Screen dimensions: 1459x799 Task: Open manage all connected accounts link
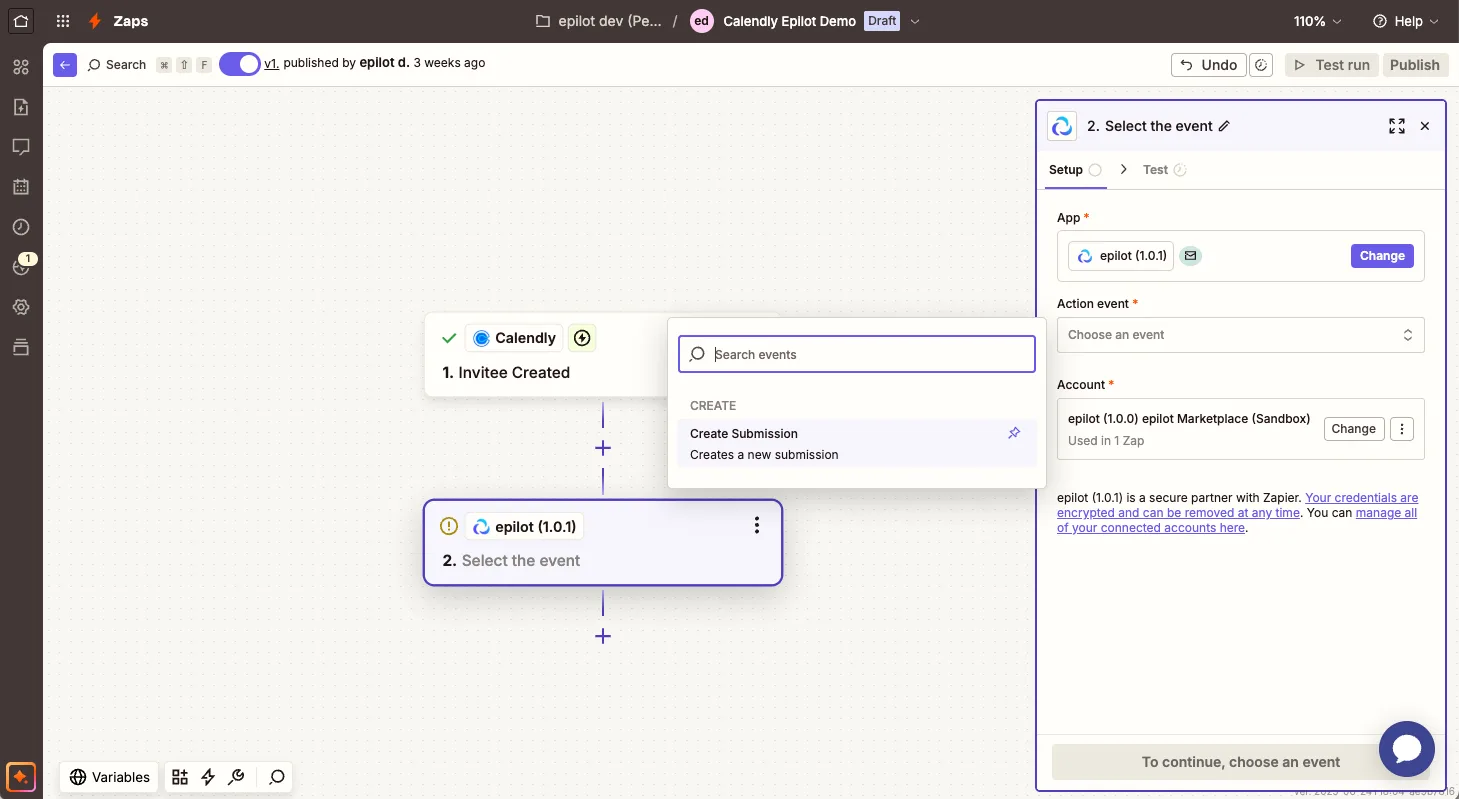click(1237, 520)
